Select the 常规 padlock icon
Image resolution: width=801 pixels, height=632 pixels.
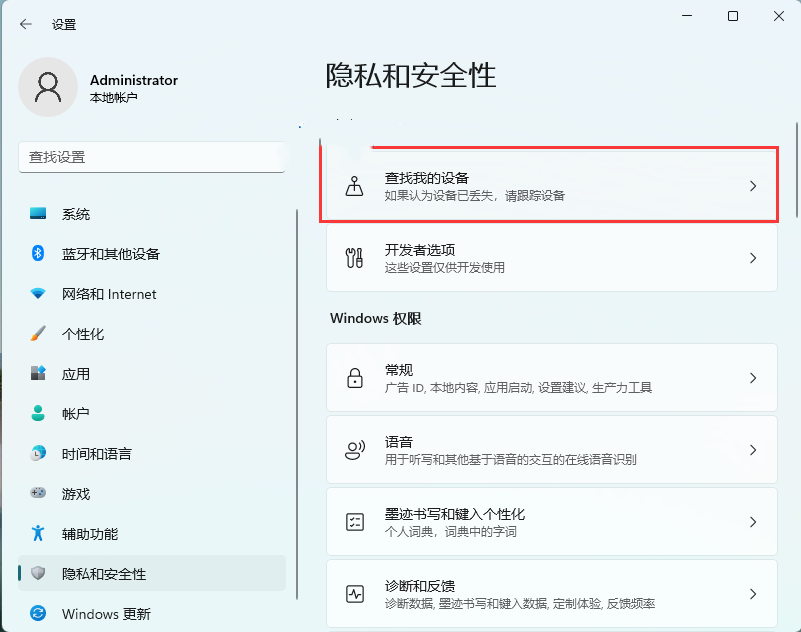354,378
